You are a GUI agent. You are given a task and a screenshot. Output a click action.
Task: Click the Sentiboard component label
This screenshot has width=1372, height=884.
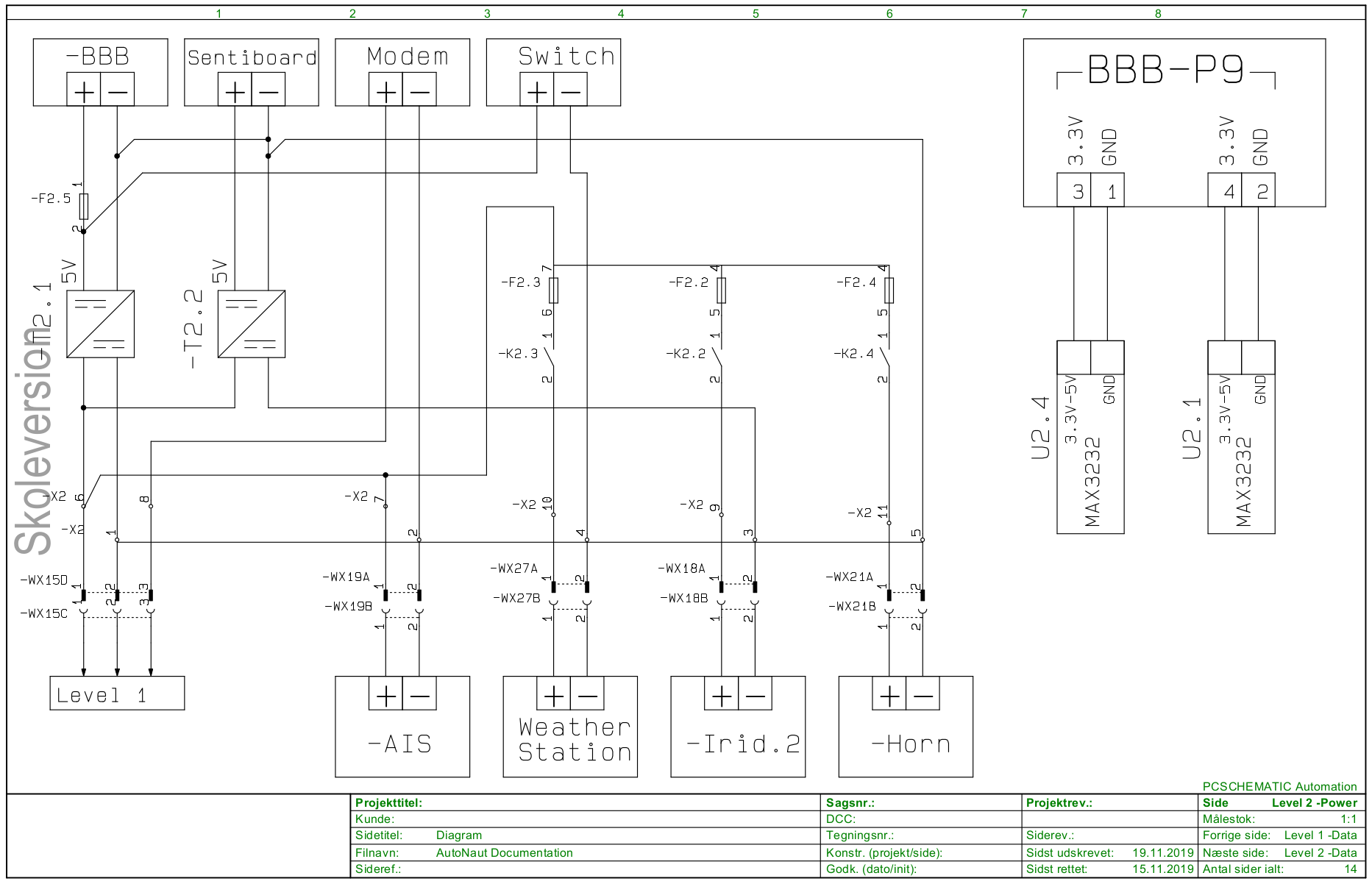pos(252,57)
